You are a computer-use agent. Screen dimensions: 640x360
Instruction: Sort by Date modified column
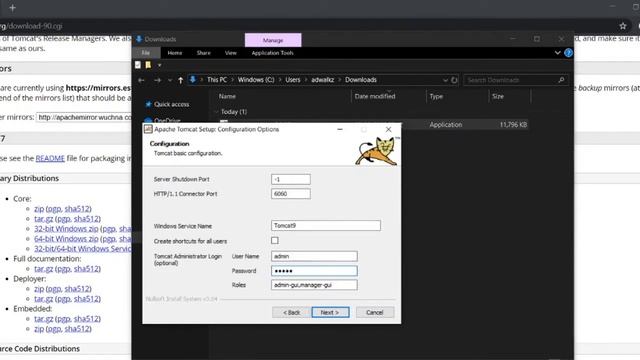(x=375, y=96)
